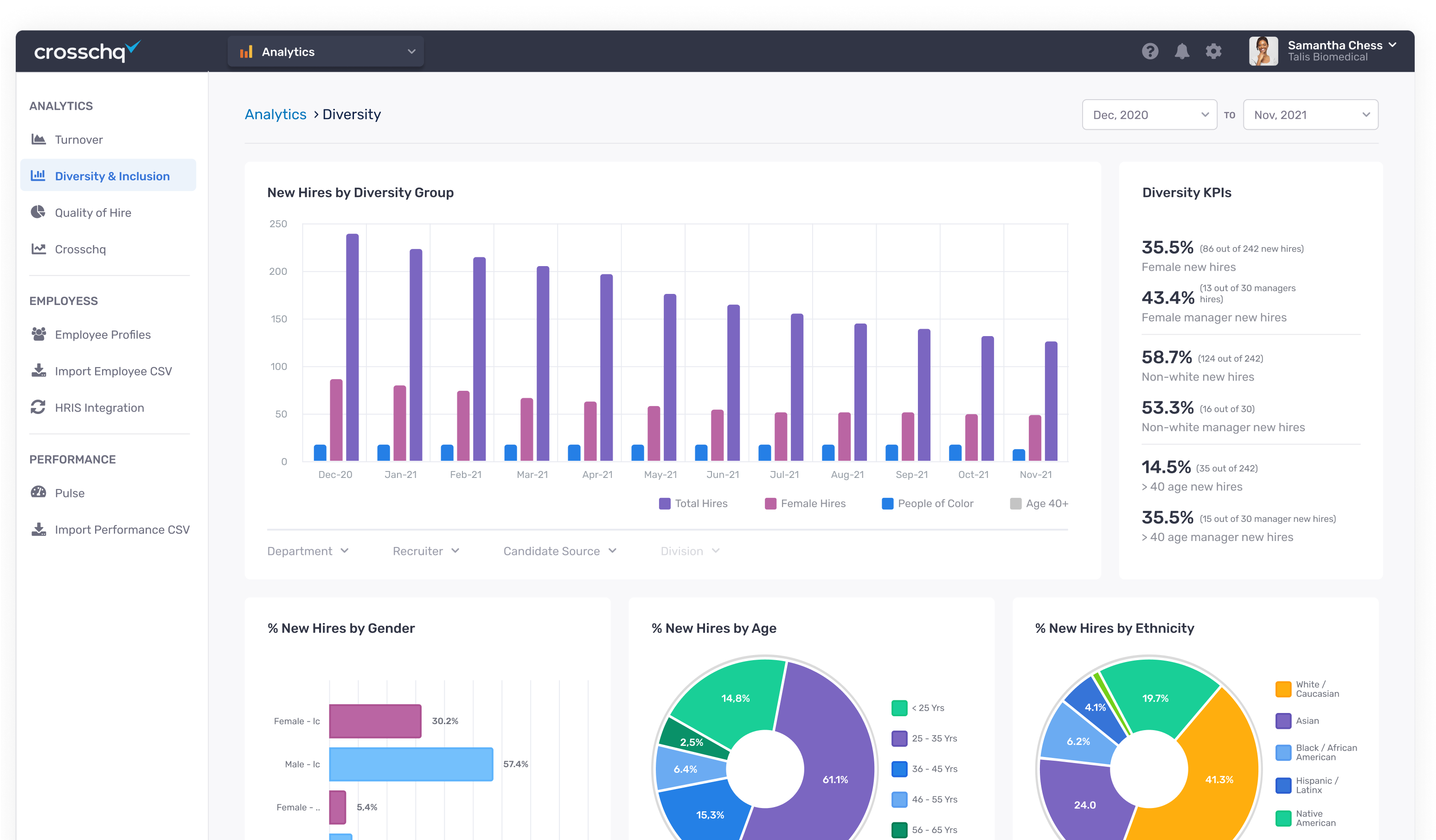The width and height of the screenshot is (1436, 840).
Task: Click the Quality of Hire pie icon
Action: click(x=38, y=212)
